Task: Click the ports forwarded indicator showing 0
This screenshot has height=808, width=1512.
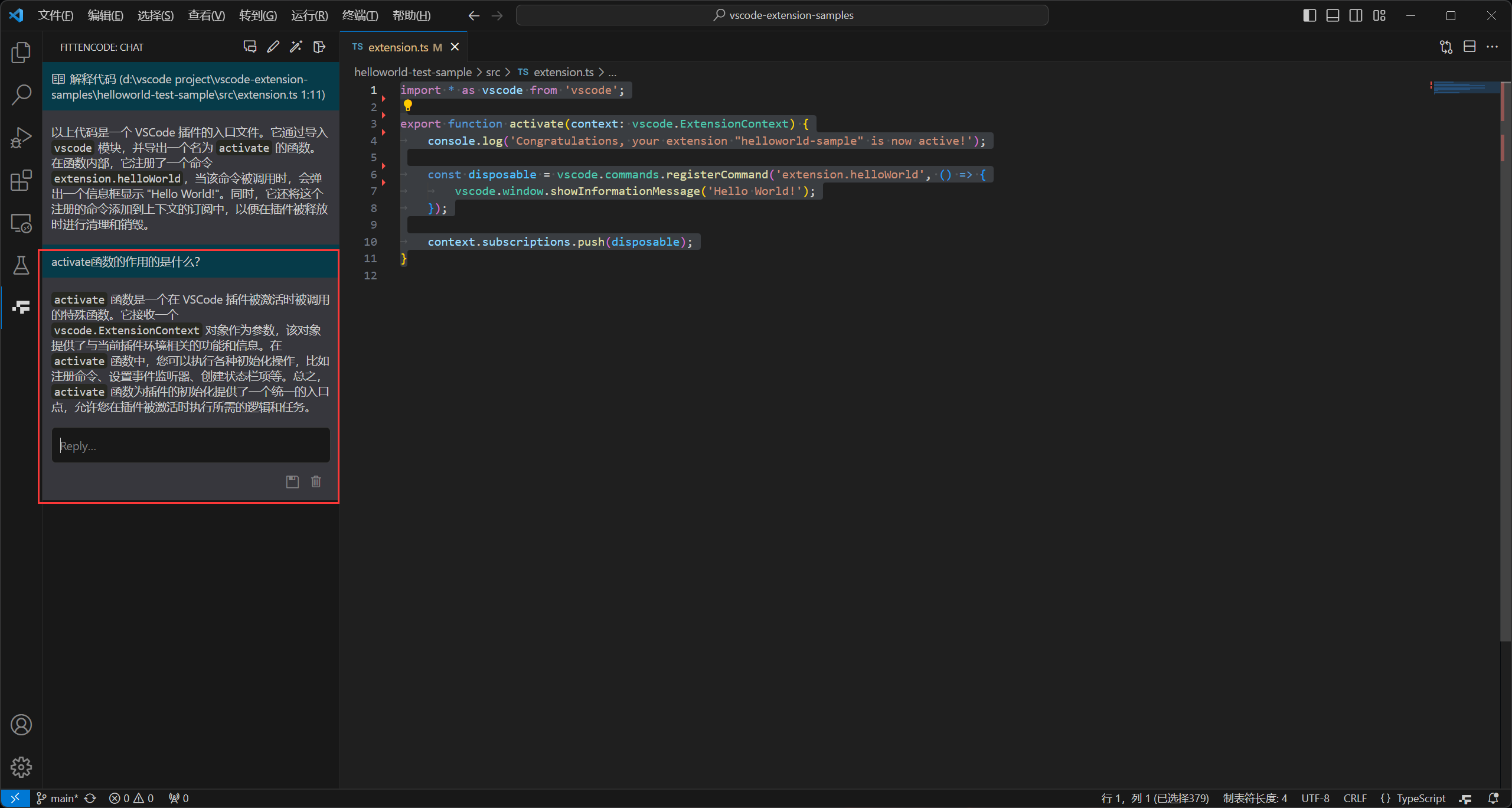Action: click(179, 799)
